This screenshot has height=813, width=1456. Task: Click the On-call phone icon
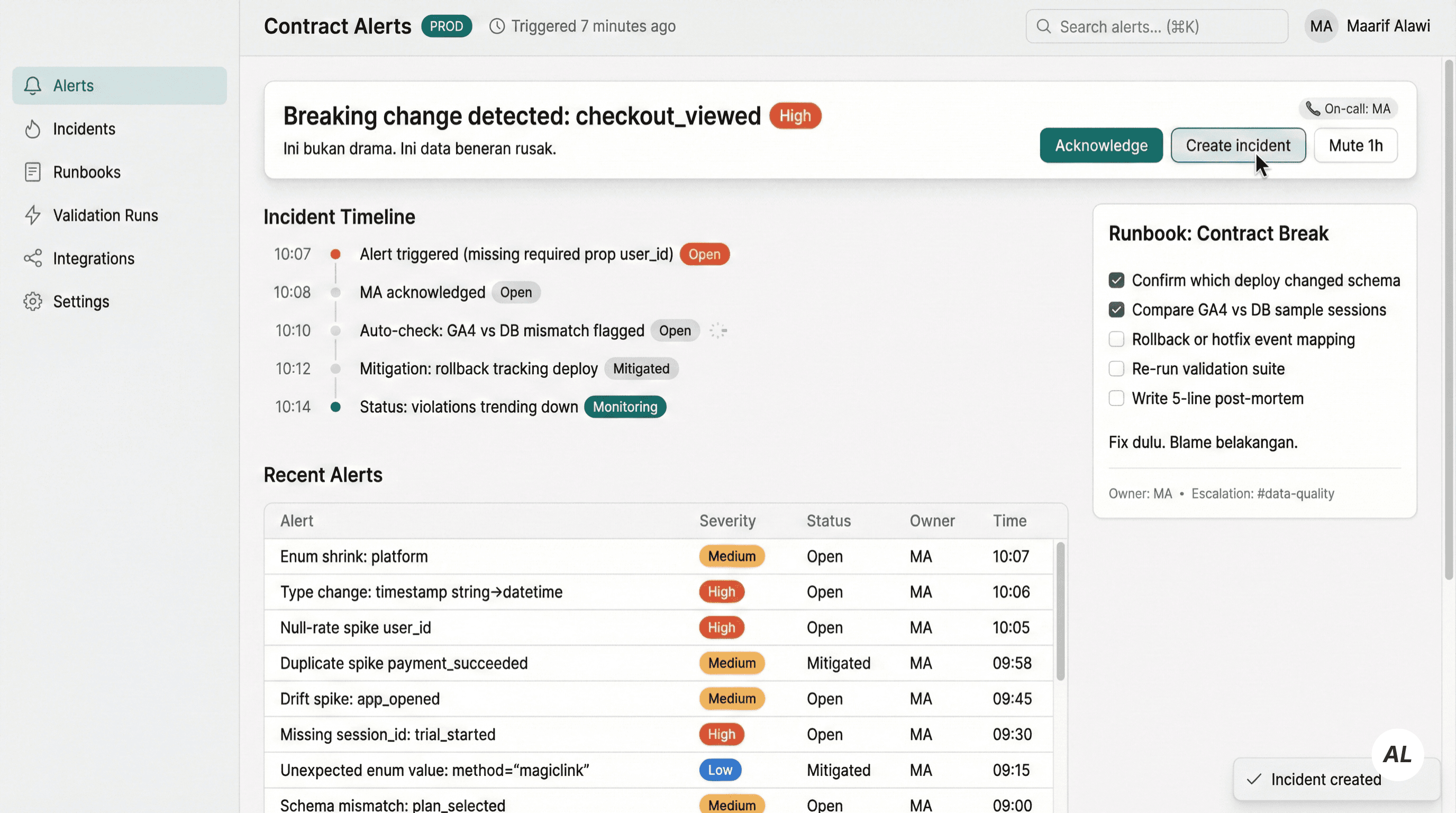point(1313,109)
